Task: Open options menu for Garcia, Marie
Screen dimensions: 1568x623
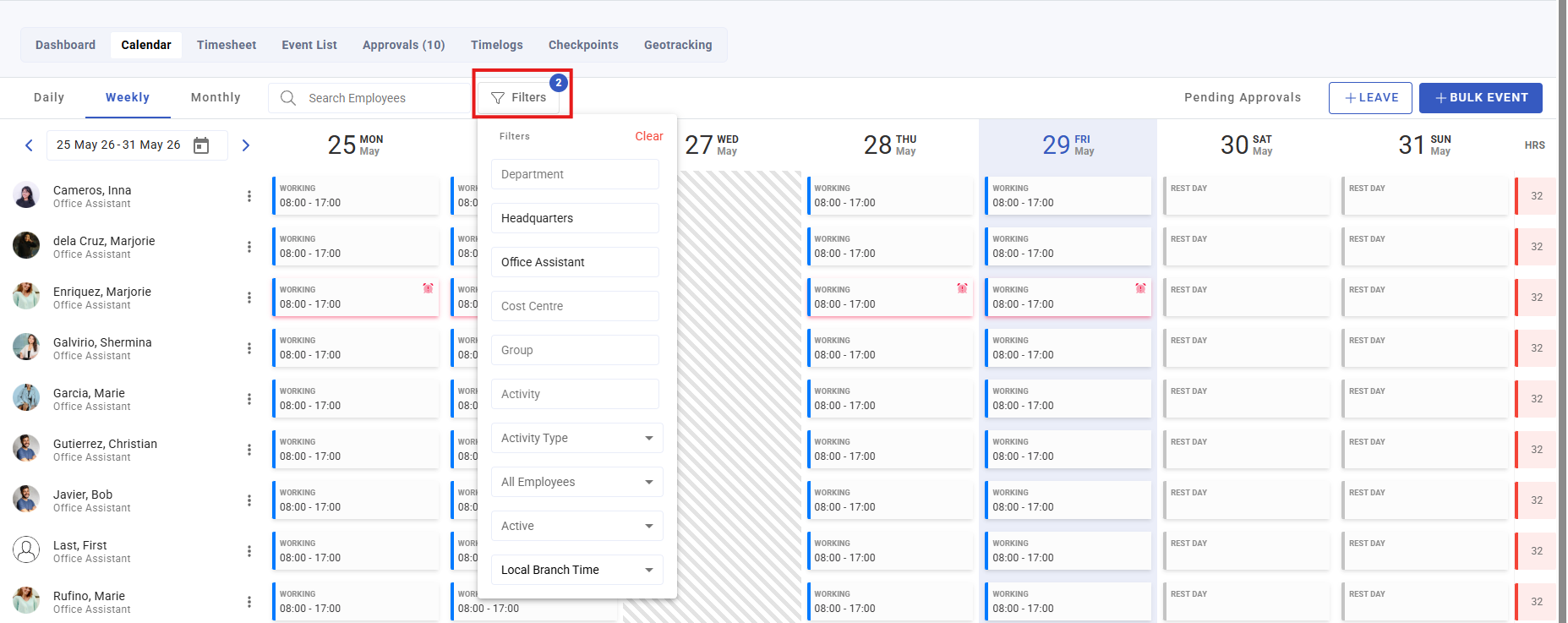Action: (249, 399)
